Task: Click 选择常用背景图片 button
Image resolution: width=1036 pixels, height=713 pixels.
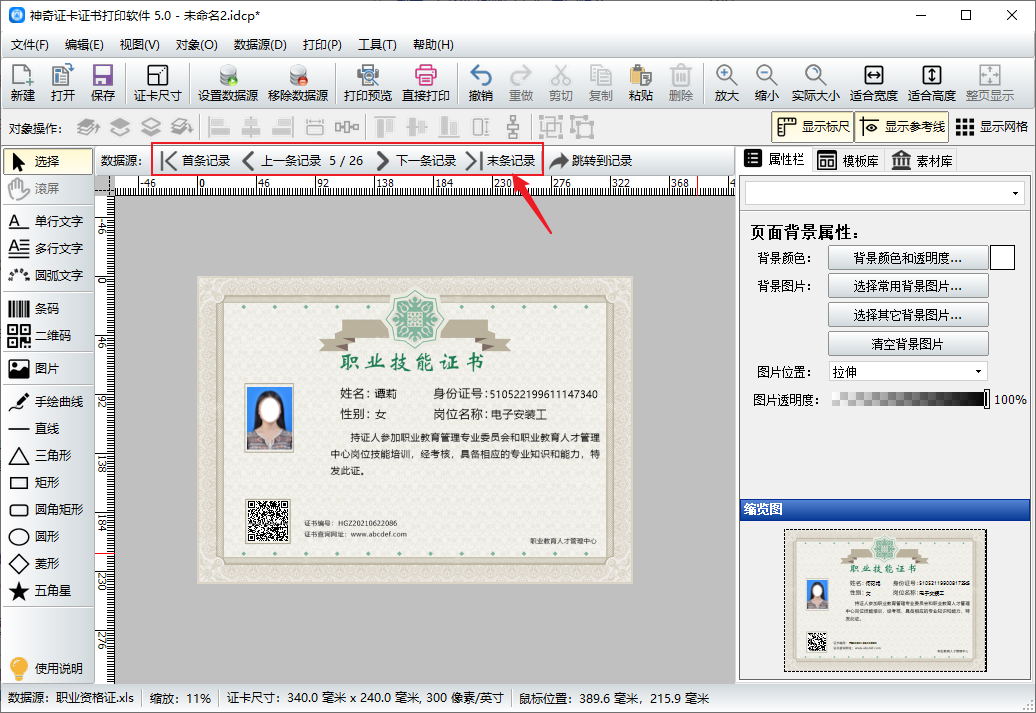Action: pos(907,286)
